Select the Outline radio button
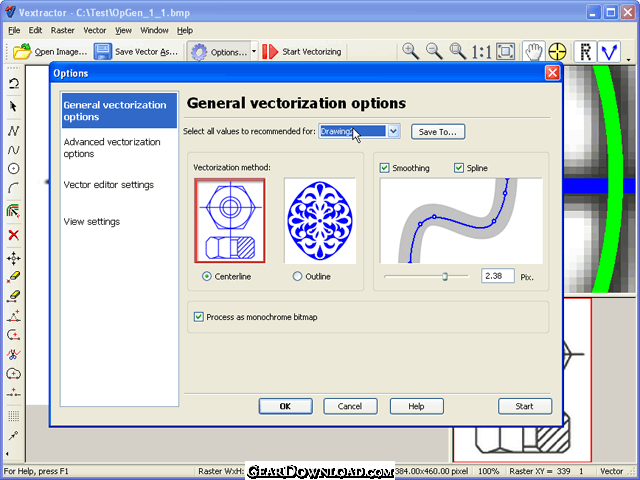This screenshot has height=480, width=640. point(298,276)
